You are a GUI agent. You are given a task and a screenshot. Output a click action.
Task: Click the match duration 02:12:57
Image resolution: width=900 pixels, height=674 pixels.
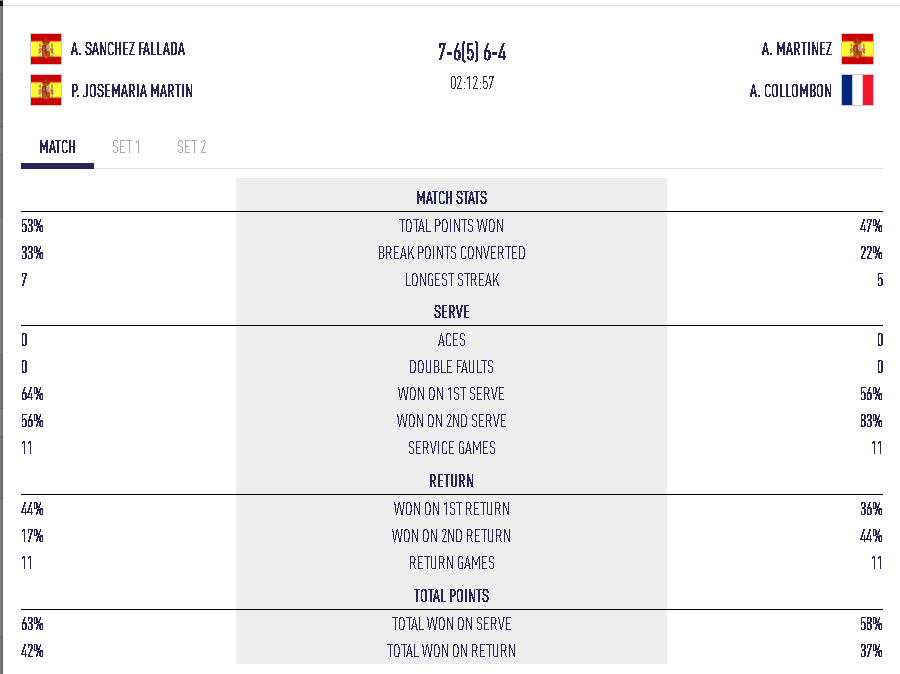point(472,83)
